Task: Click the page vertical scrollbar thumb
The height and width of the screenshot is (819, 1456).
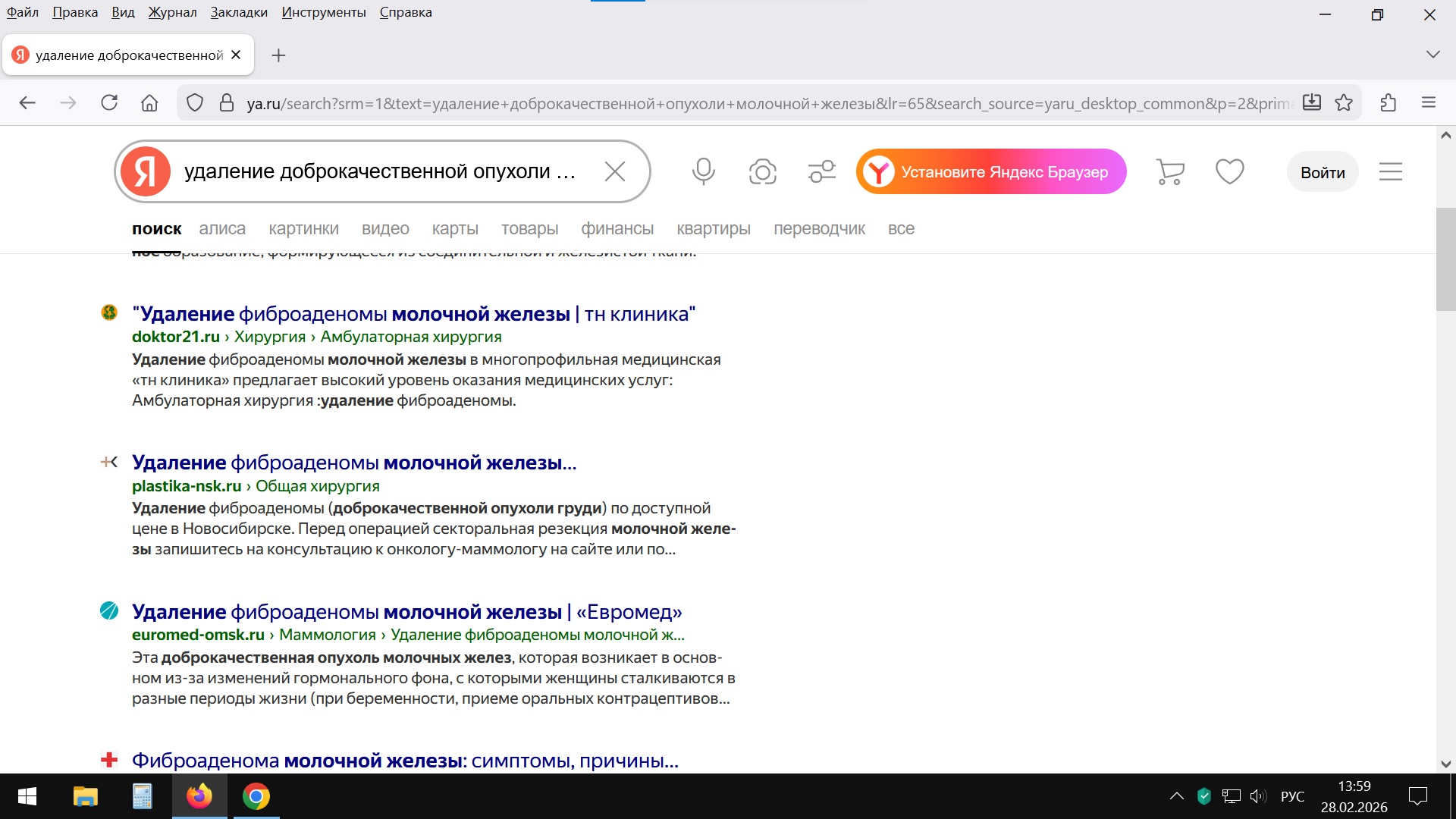Action: click(1445, 258)
